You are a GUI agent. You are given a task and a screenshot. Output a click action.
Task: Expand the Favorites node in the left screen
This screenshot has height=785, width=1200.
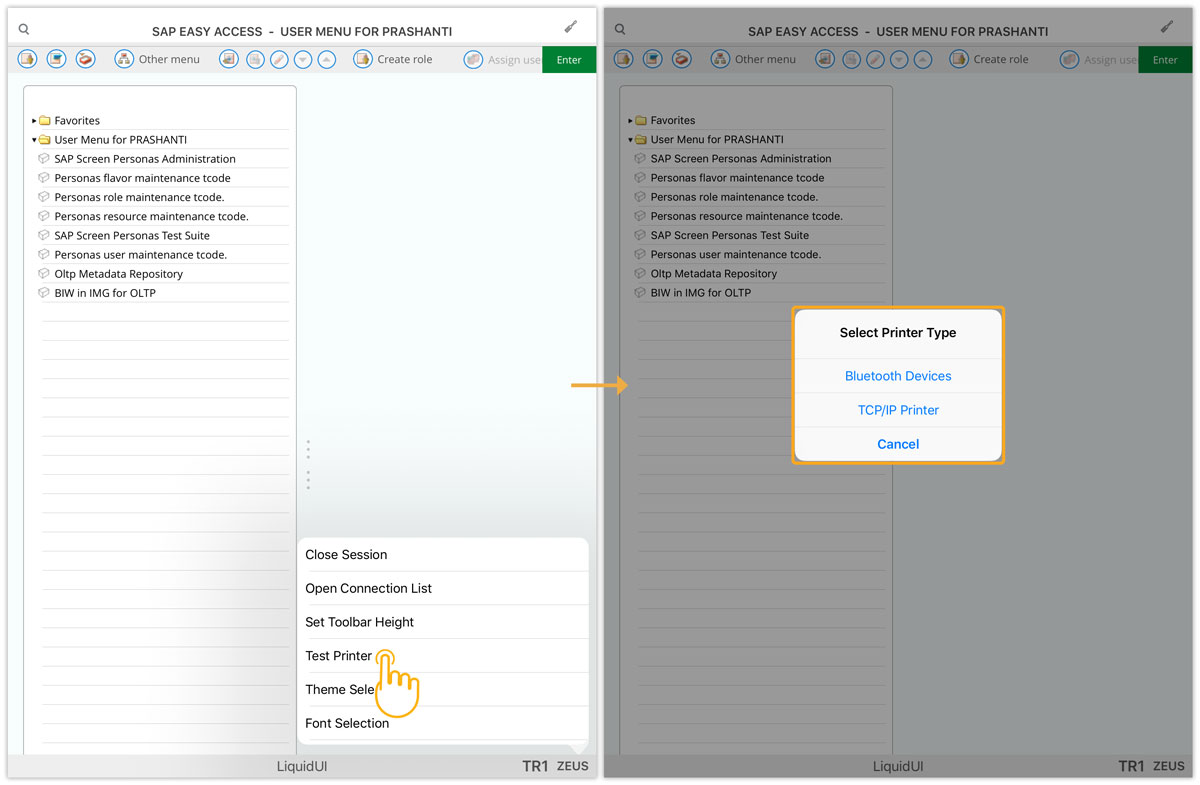click(34, 121)
